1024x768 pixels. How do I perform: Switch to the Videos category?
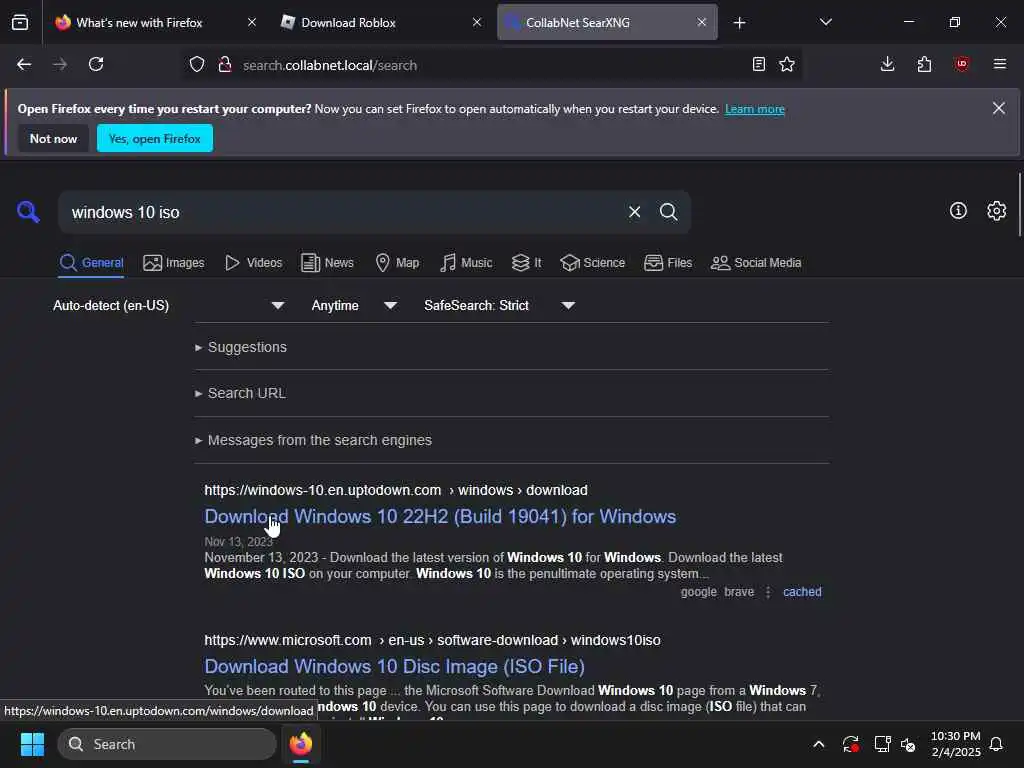coord(253,263)
